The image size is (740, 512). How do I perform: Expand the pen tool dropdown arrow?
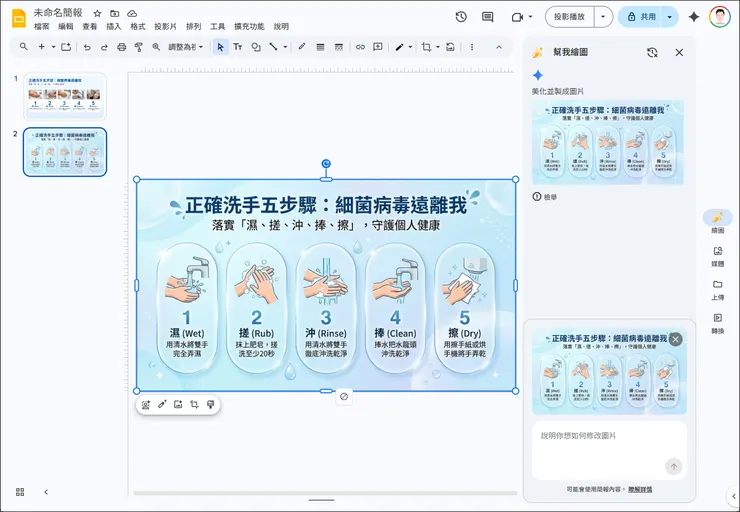(x=410, y=47)
